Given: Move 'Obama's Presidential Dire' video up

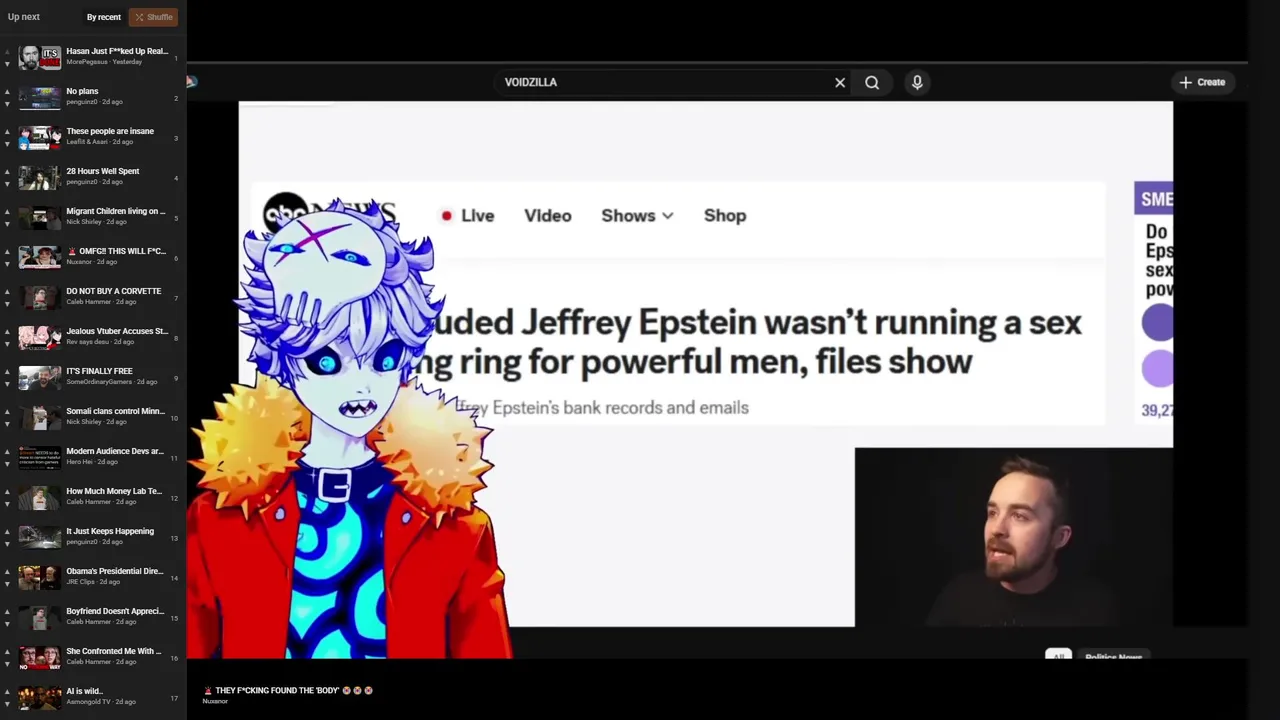Looking at the screenshot, I should click(7, 571).
